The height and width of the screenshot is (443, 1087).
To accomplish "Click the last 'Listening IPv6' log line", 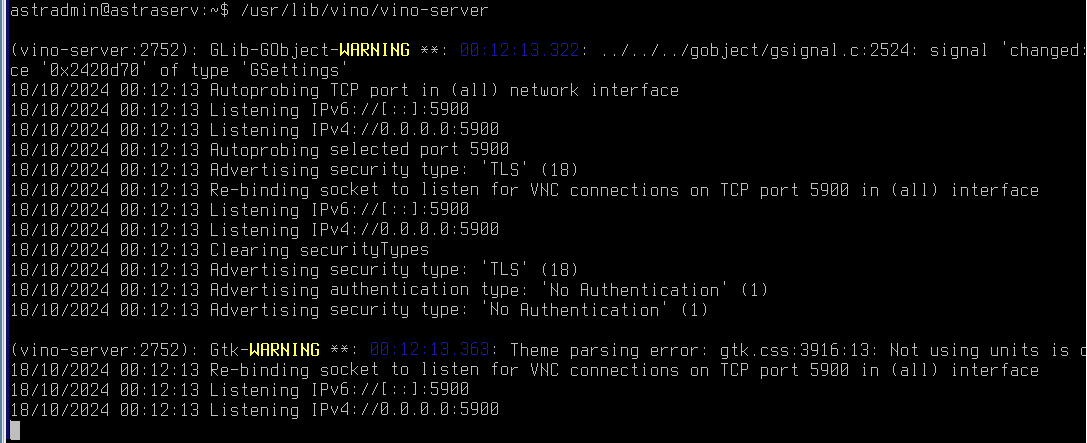I will [x=240, y=390].
